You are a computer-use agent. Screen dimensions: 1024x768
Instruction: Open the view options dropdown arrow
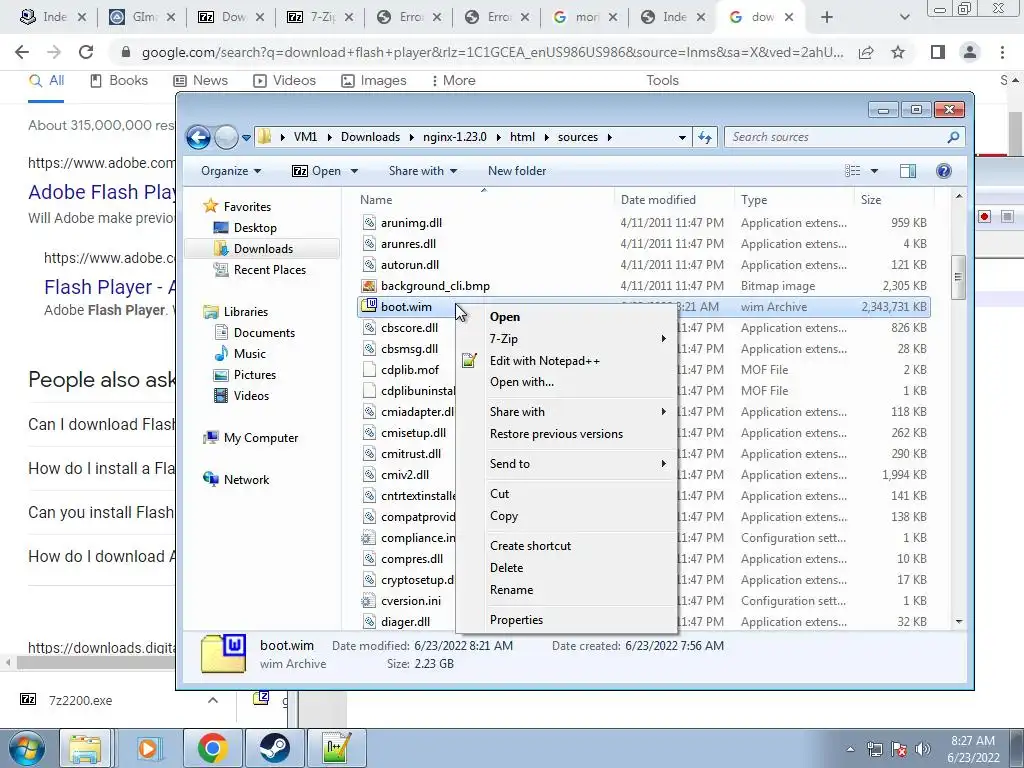click(874, 171)
